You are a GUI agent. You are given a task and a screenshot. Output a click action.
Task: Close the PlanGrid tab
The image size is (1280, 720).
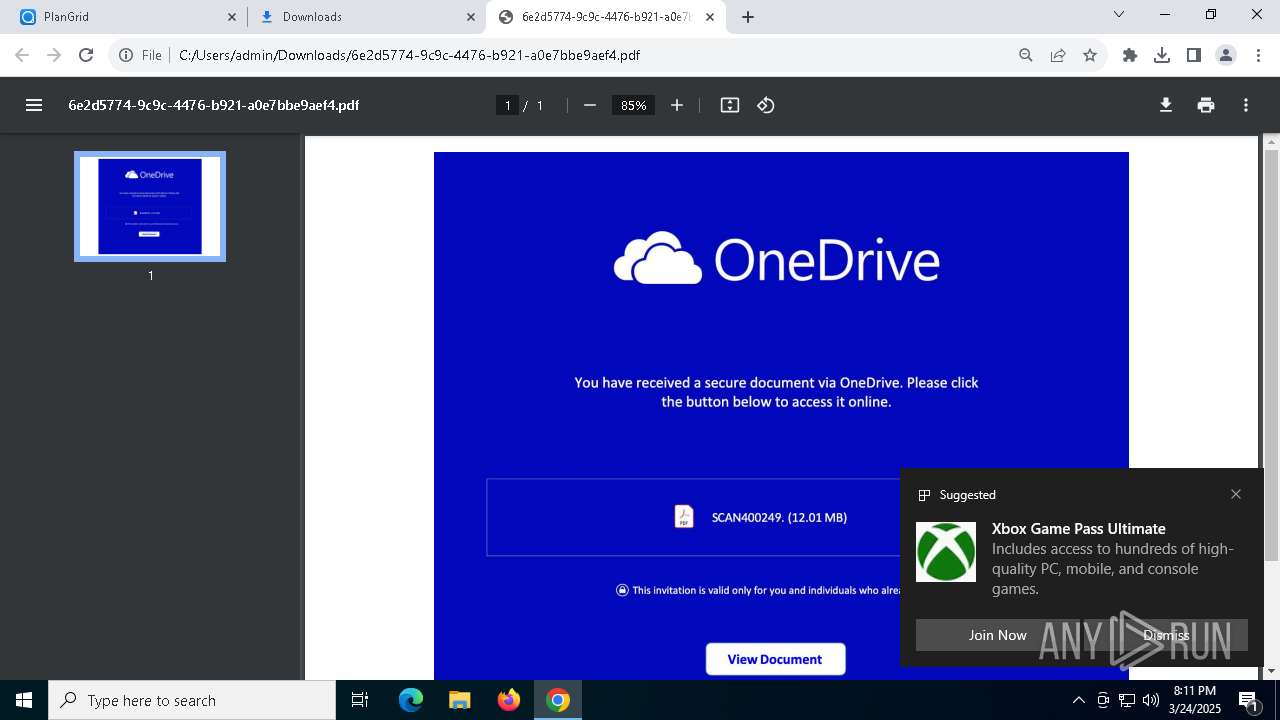pos(232,17)
